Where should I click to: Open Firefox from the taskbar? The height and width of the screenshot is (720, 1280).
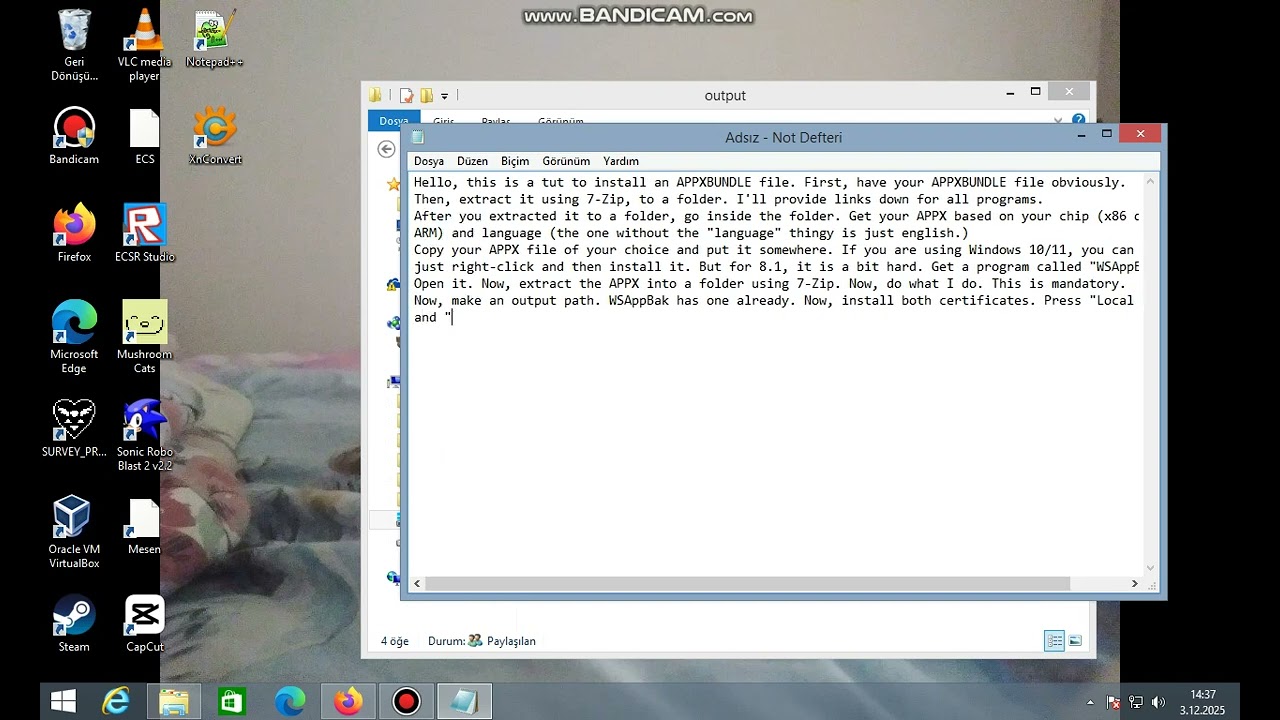click(x=348, y=702)
